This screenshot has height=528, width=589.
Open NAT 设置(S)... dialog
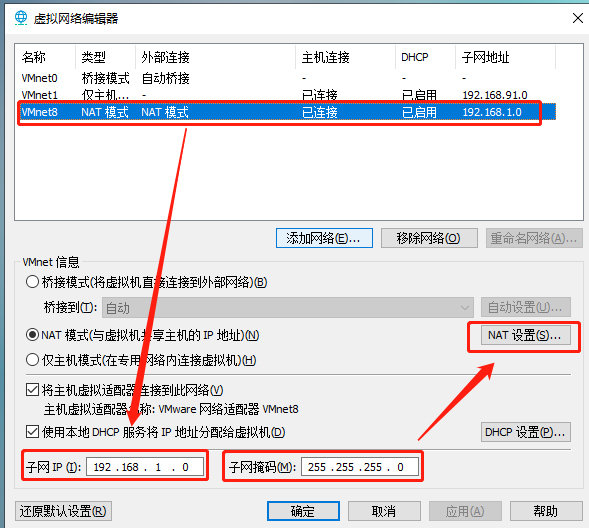click(526, 335)
